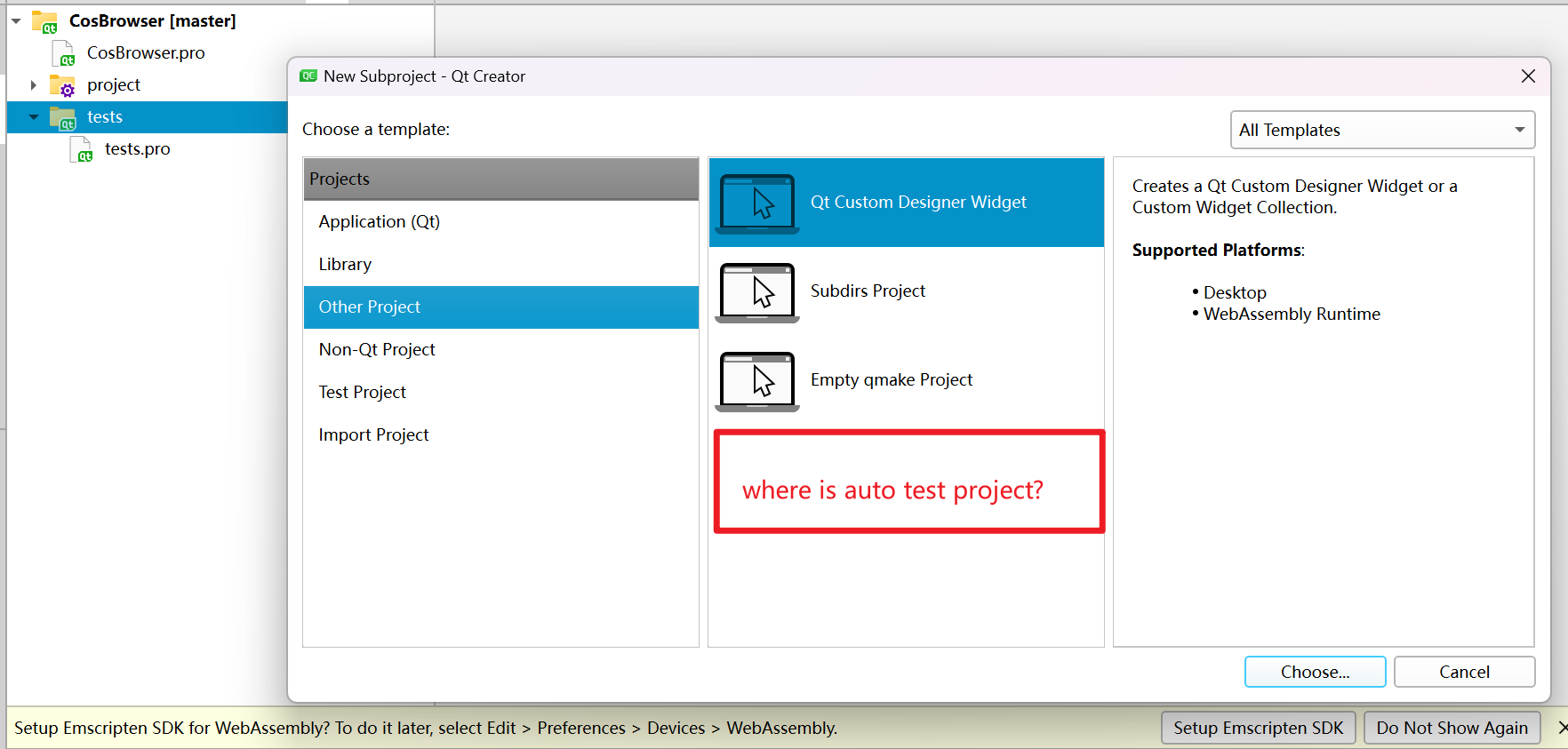Click the Choose... button
This screenshot has width=1568, height=749.
pyautogui.click(x=1315, y=672)
